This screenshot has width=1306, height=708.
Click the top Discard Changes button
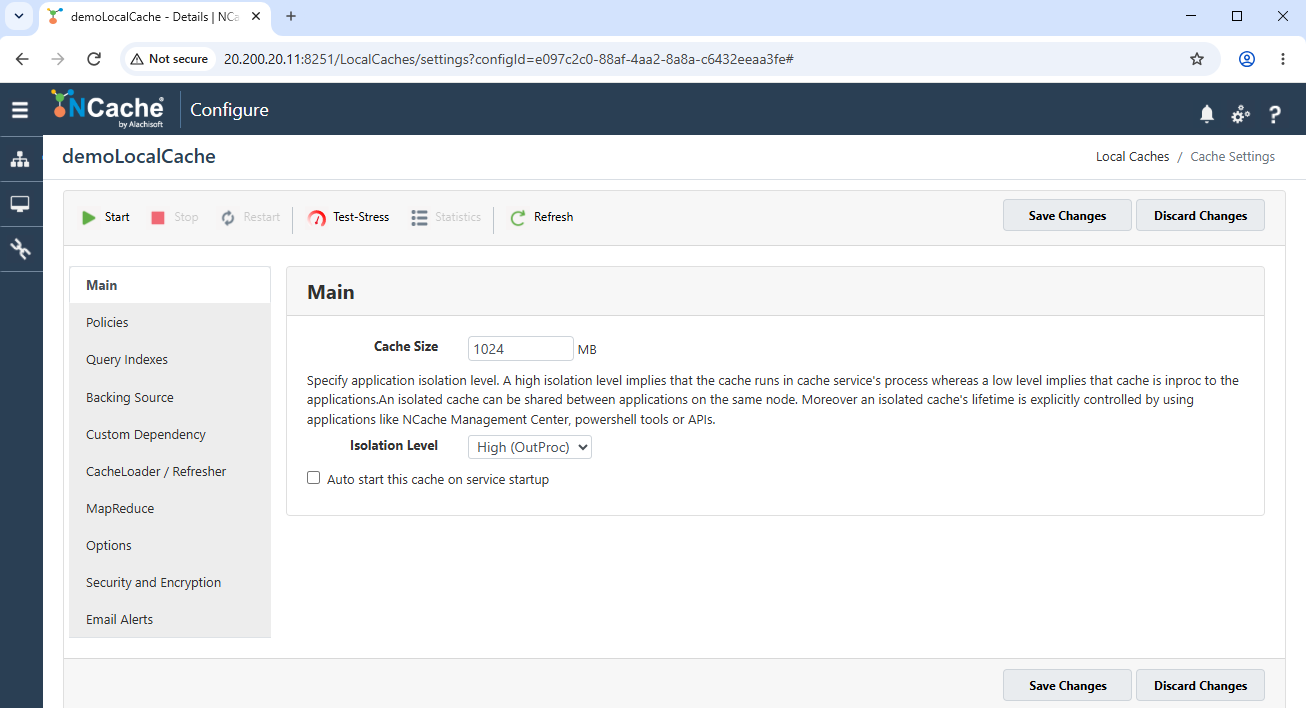point(1200,215)
